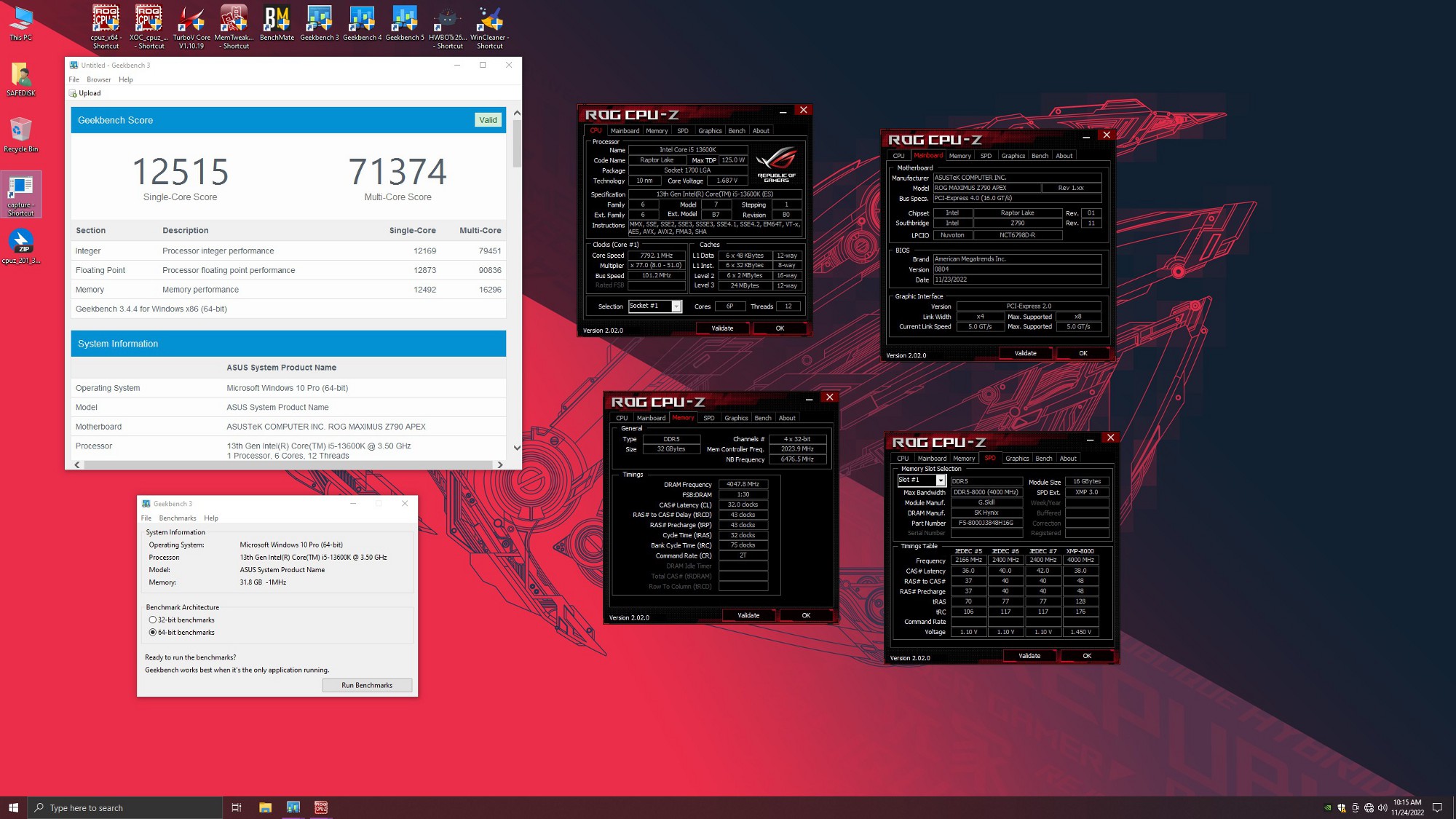Open the cpuz_x64 shortcut icon
The image size is (1456, 819).
[x=106, y=26]
